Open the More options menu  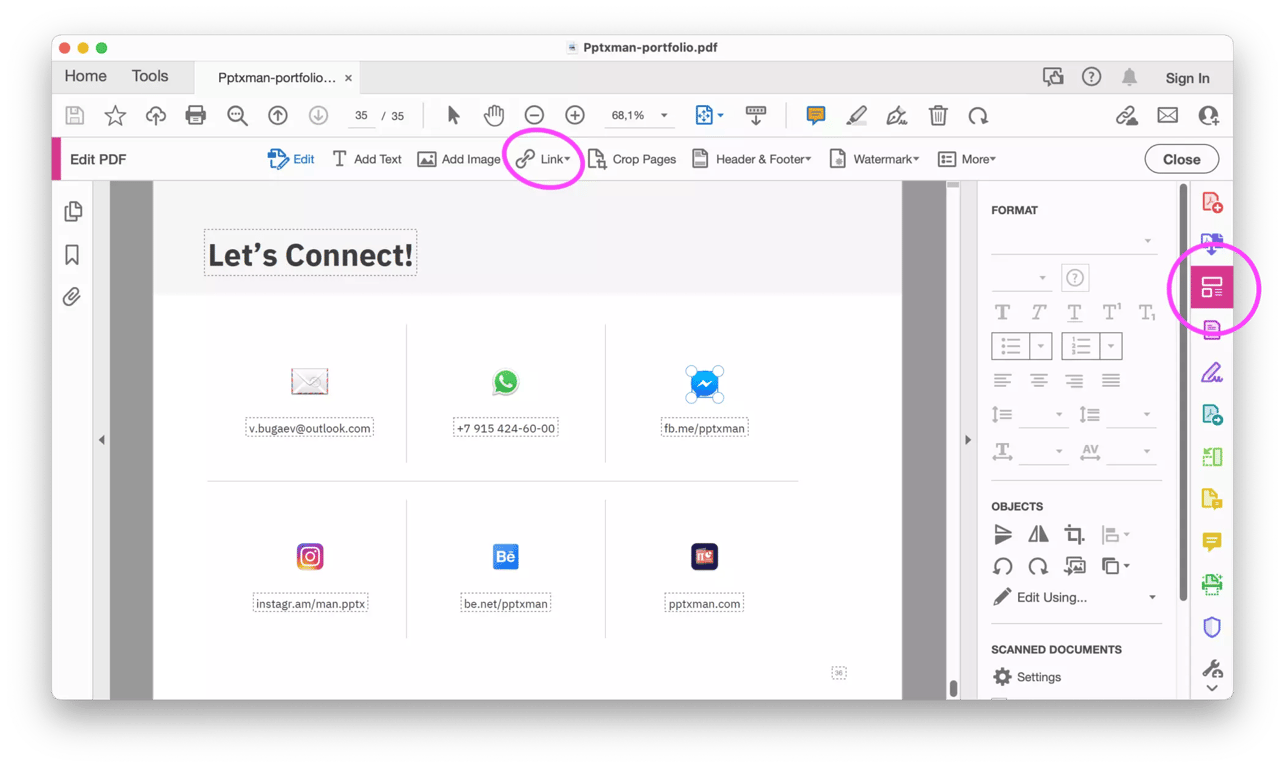point(966,159)
